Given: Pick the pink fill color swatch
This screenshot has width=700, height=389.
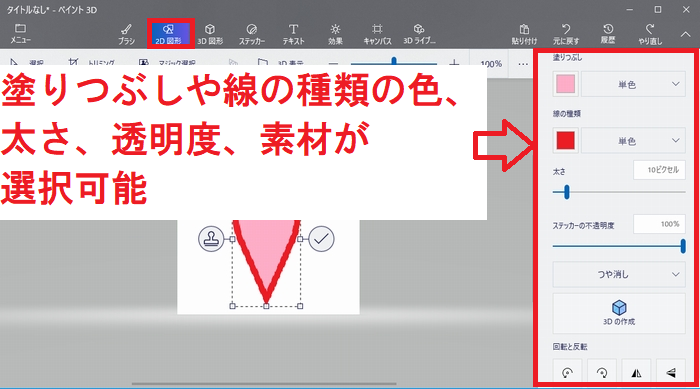Looking at the screenshot, I should click(x=566, y=84).
